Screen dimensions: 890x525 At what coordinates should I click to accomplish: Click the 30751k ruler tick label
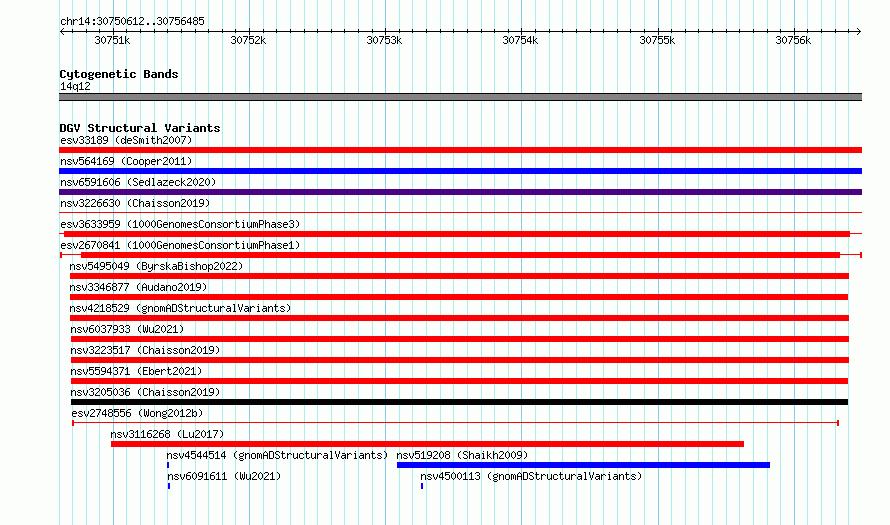(x=112, y=40)
